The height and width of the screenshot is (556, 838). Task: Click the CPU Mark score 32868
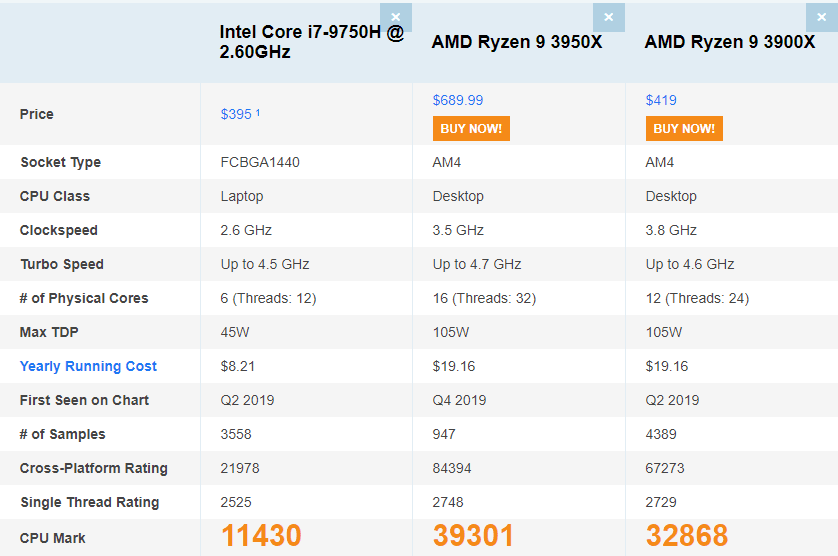[x=687, y=536]
